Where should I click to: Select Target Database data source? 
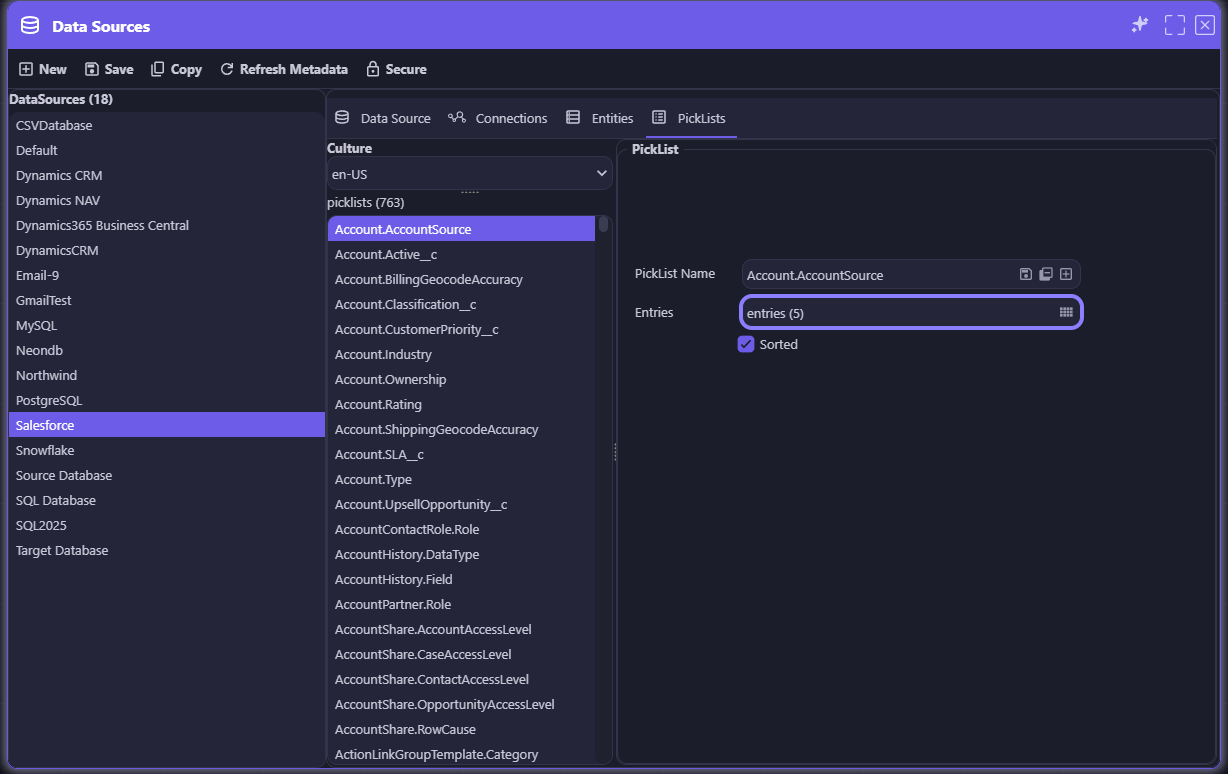coord(166,550)
